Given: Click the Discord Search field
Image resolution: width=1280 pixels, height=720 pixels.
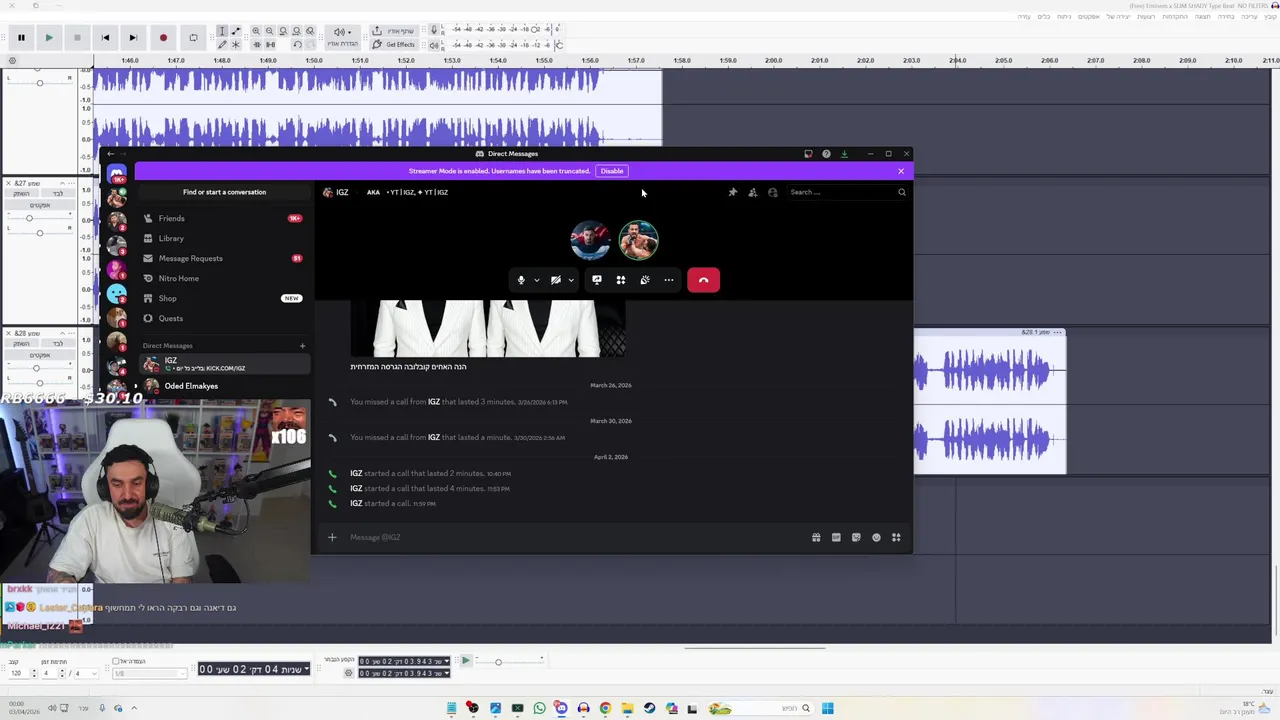Looking at the screenshot, I should [x=846, y=192].
